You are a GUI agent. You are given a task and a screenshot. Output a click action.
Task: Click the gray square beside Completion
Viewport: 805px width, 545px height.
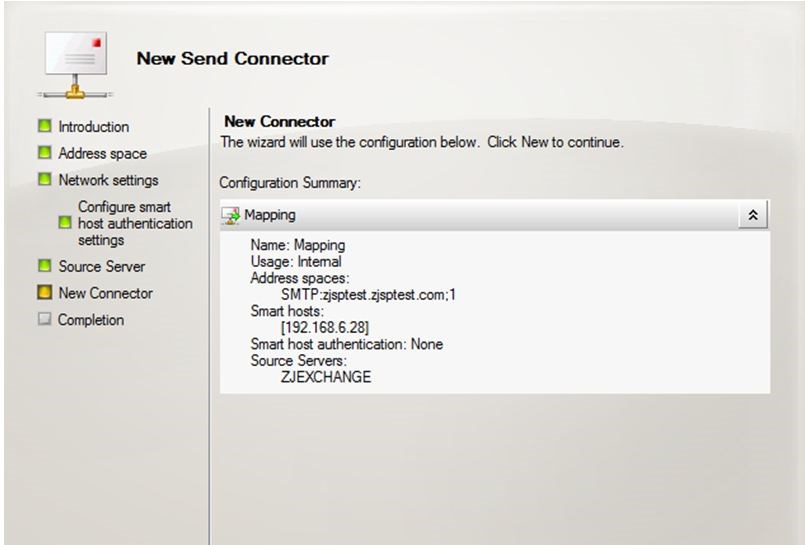pos(44,320)
